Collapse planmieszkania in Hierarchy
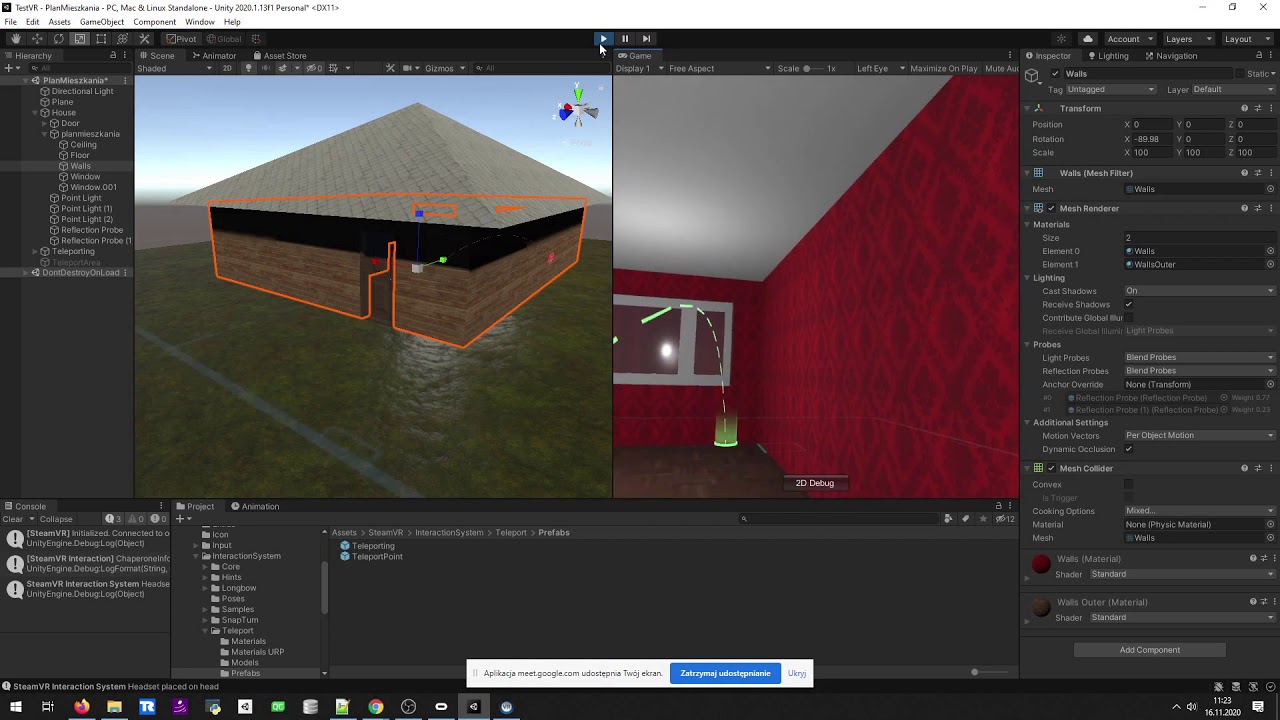This screenshot has height=720, width=1280. coord(43,134)
